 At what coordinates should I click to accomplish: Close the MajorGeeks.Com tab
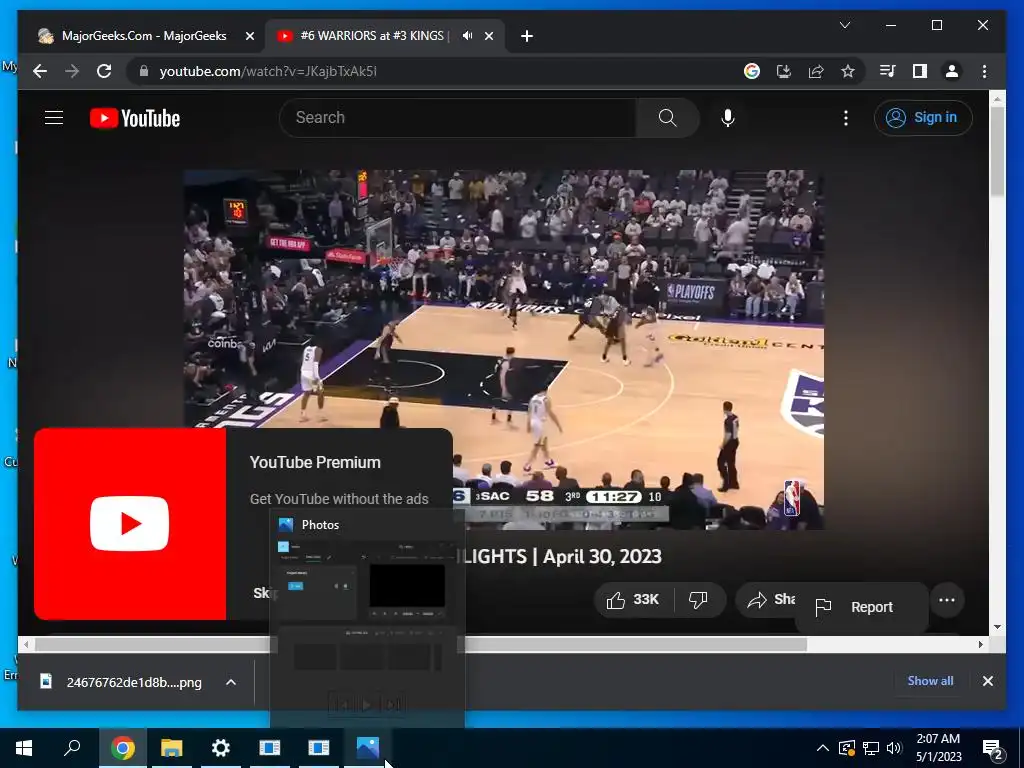click(249, 37)
